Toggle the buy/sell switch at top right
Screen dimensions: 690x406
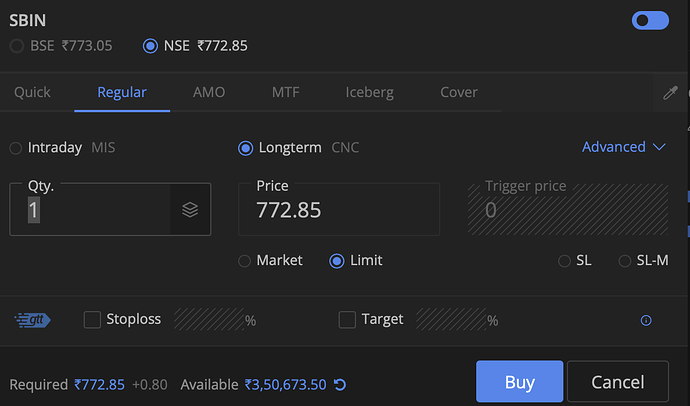650,20
